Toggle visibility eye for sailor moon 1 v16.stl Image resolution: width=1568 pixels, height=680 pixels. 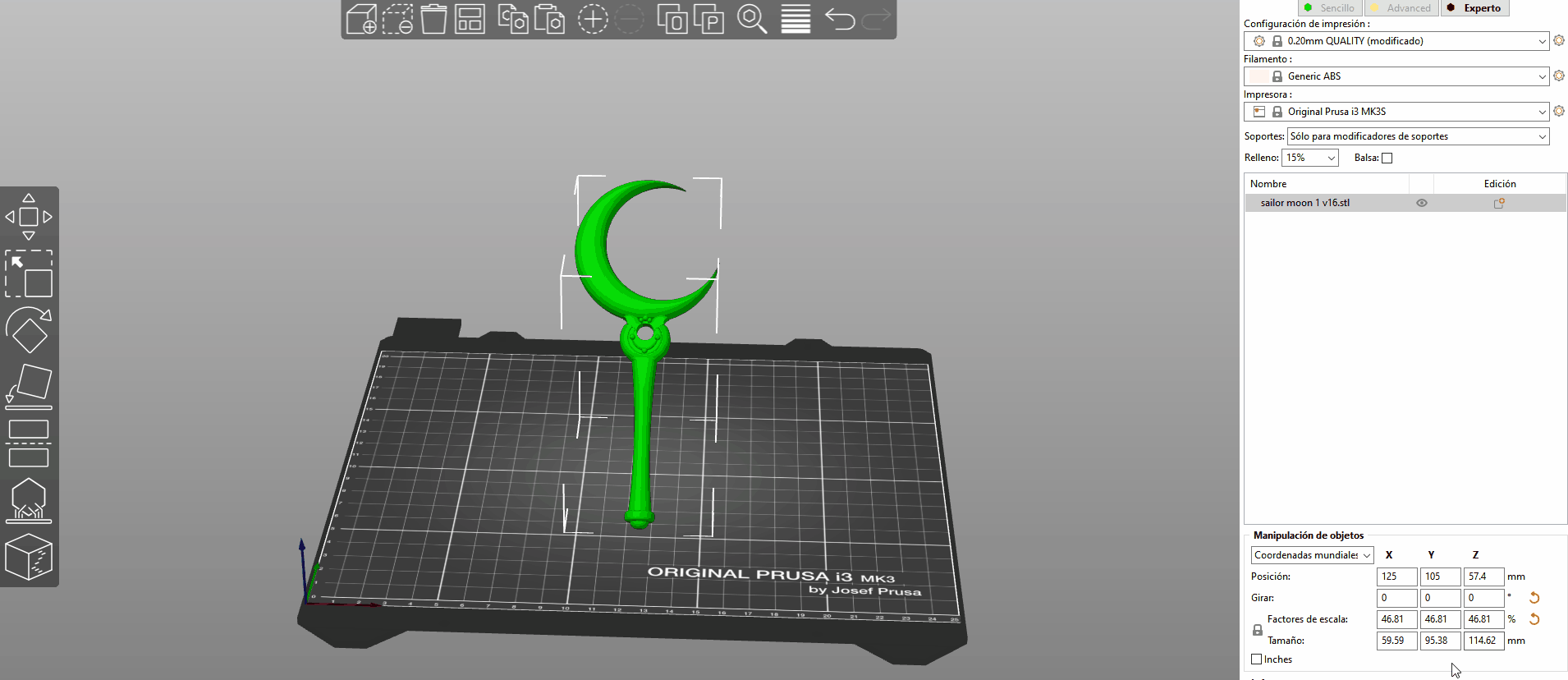(1422, 203)
